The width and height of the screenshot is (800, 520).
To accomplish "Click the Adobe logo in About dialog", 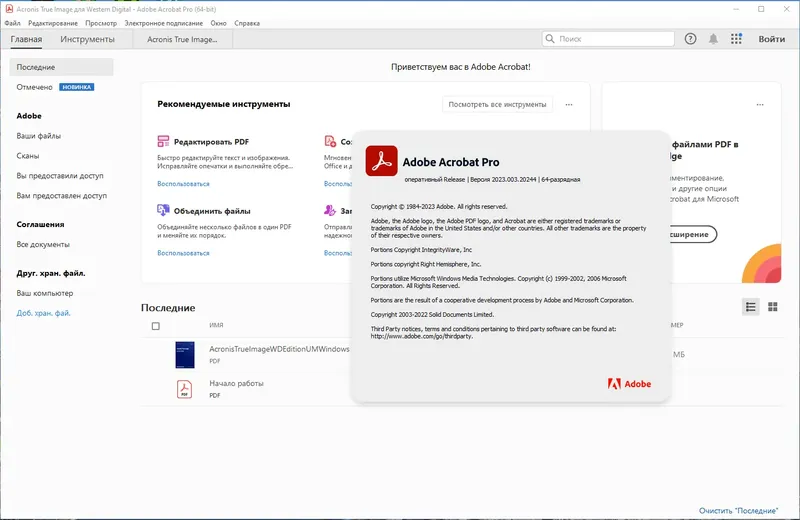I will [x=629, y=384].
